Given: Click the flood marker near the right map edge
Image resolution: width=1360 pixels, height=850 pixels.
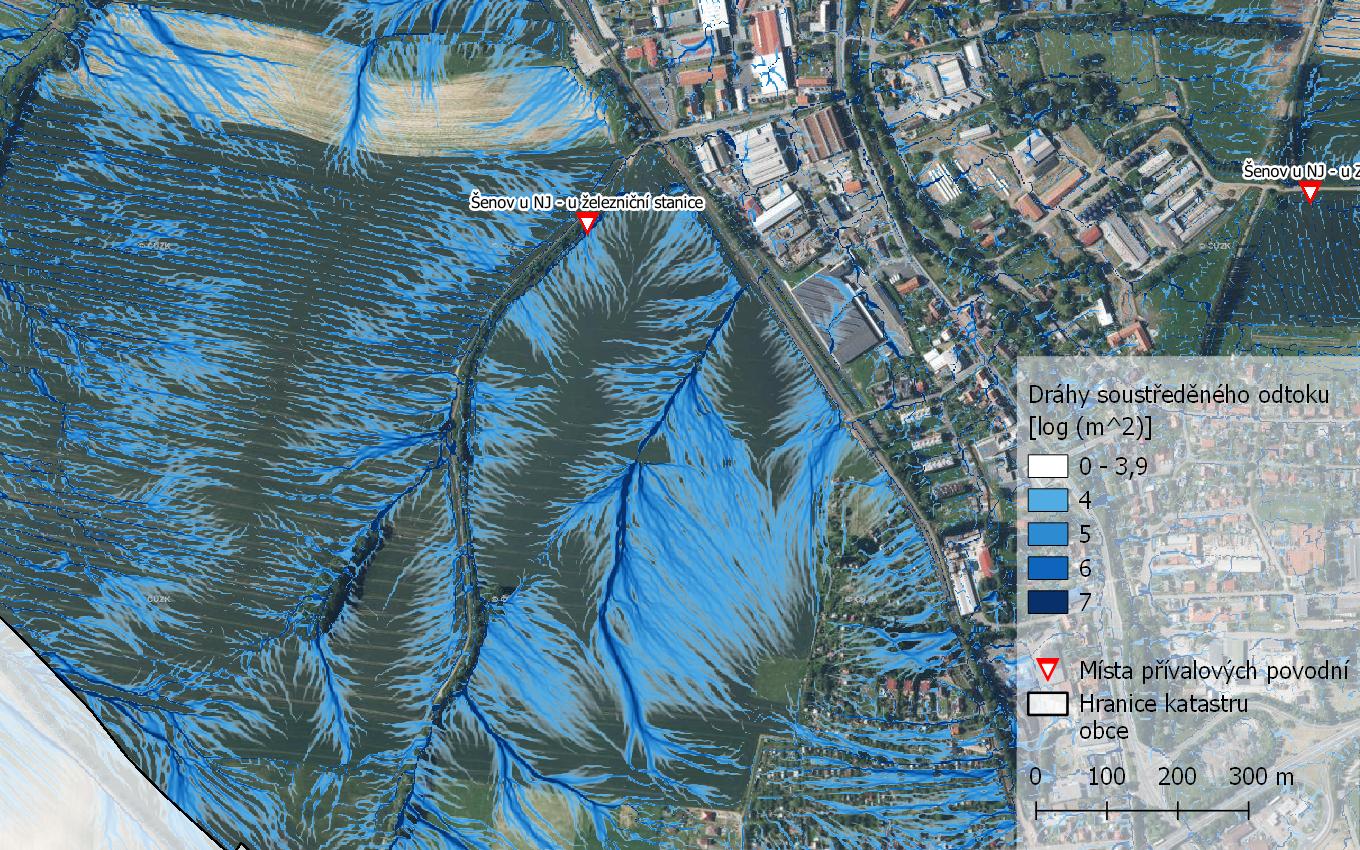Looking at the screenshot, I should pos(1309,191).
